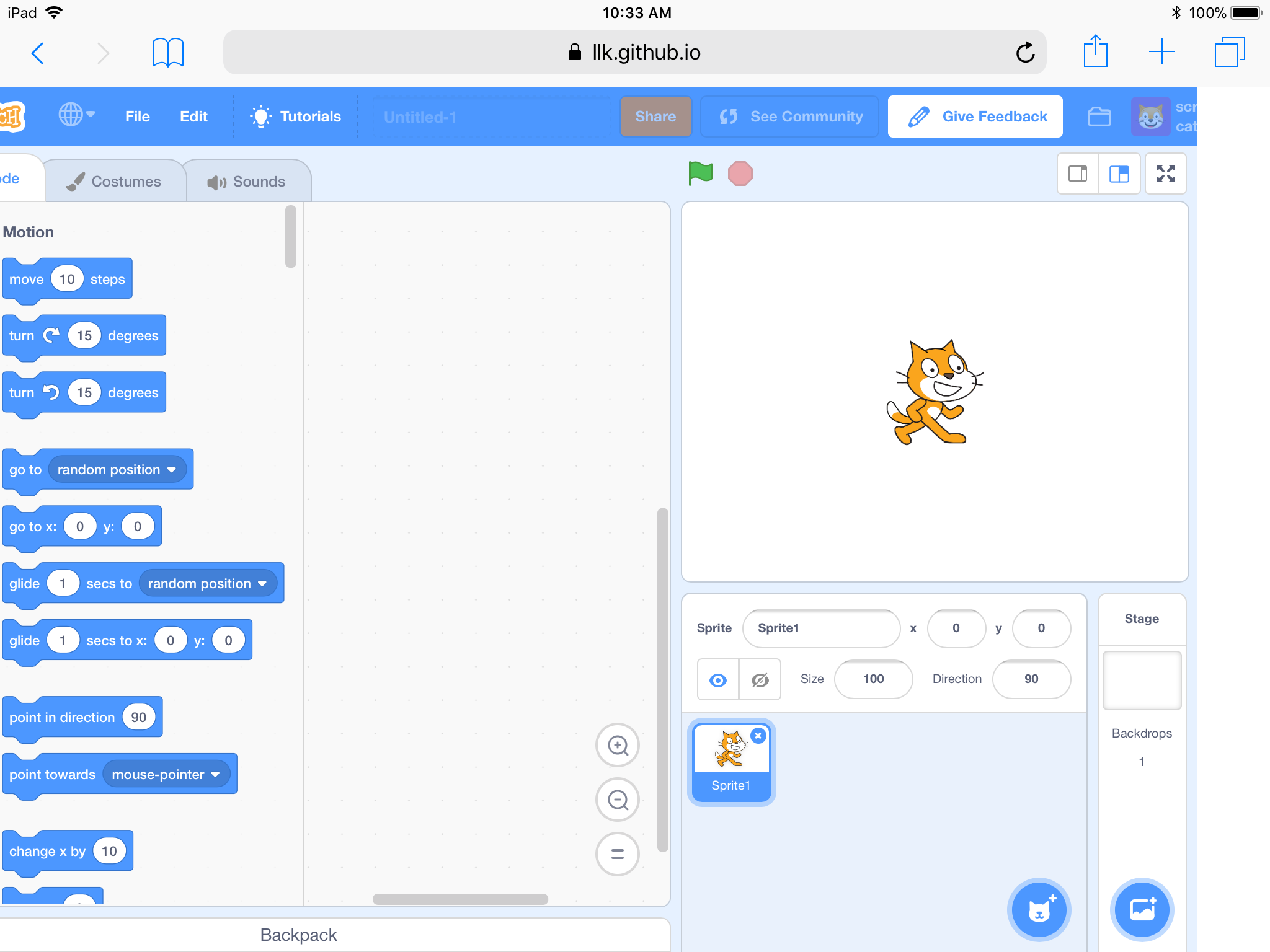Open the Tutorials library
Image resolution: width=1270 pixels, height=952 pixels.
(295, 117)
